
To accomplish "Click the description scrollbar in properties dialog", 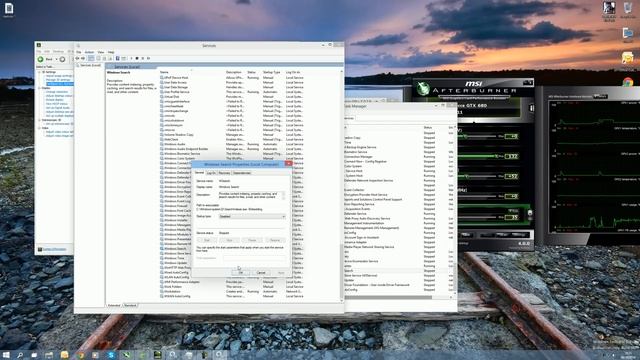I will (283, 196).
